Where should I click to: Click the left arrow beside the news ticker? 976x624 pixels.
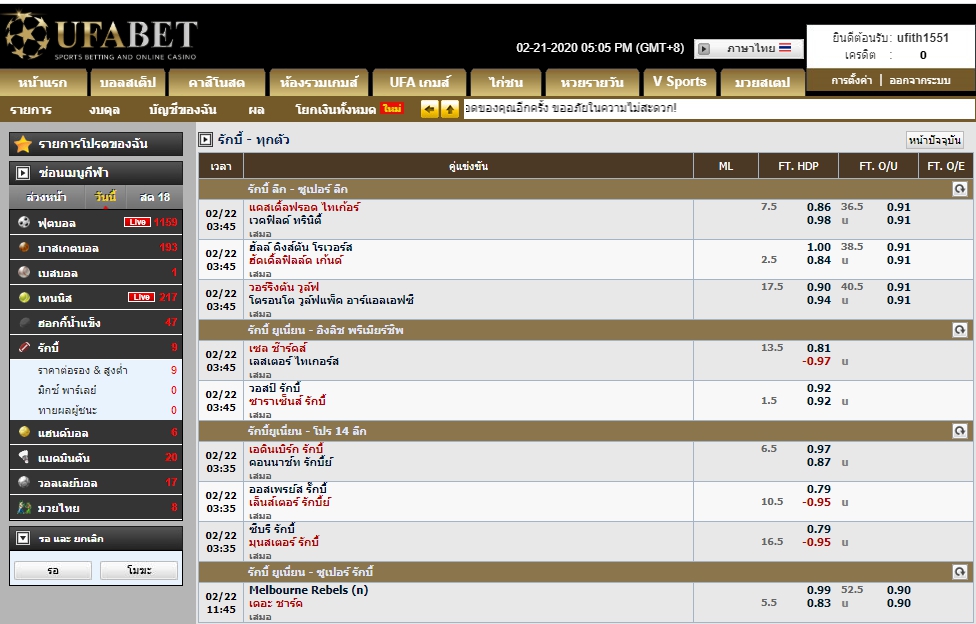click(429, 109)
